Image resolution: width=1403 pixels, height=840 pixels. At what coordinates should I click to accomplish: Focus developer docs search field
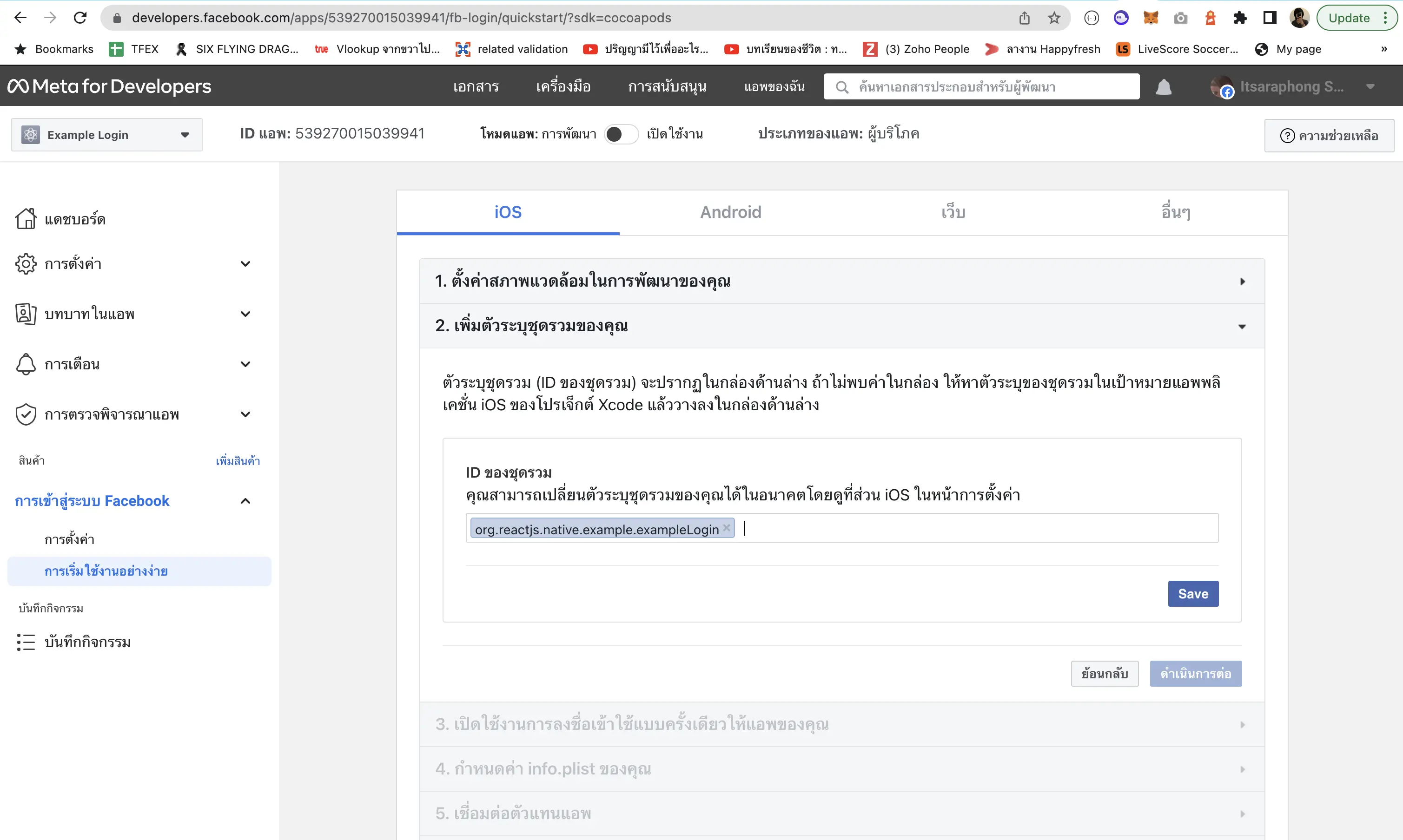pyautogui.click(x=982, y=86)
